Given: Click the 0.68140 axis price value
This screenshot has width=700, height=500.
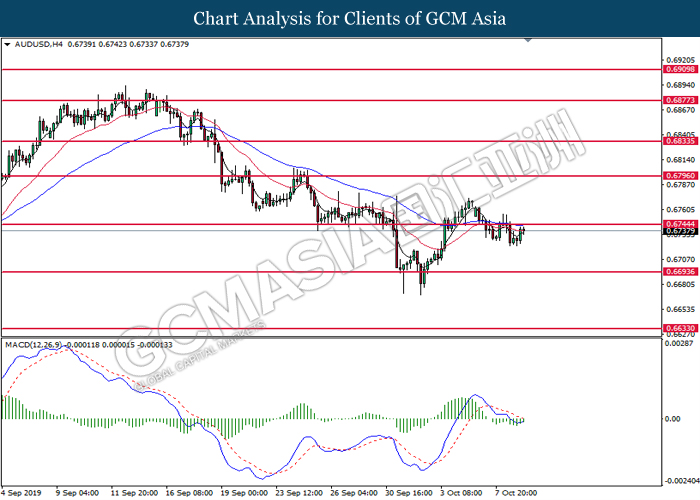Looking at the screenshot, I should (x=680, y=160).
